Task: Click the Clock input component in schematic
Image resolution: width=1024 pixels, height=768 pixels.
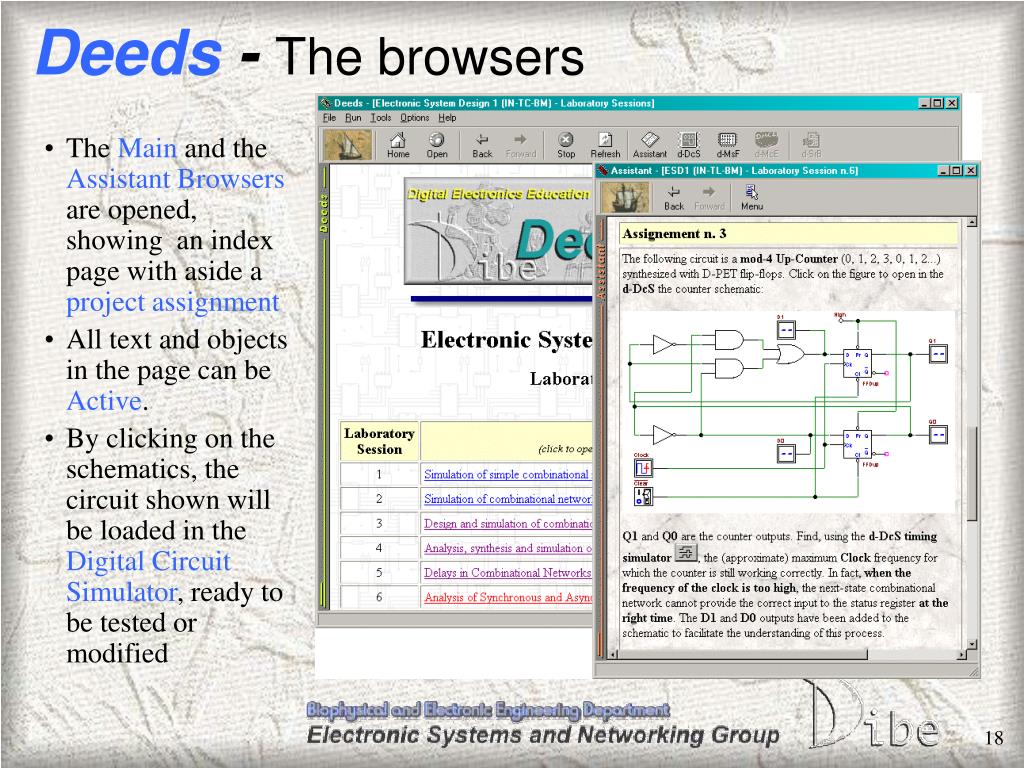Action: pos(643,468)
